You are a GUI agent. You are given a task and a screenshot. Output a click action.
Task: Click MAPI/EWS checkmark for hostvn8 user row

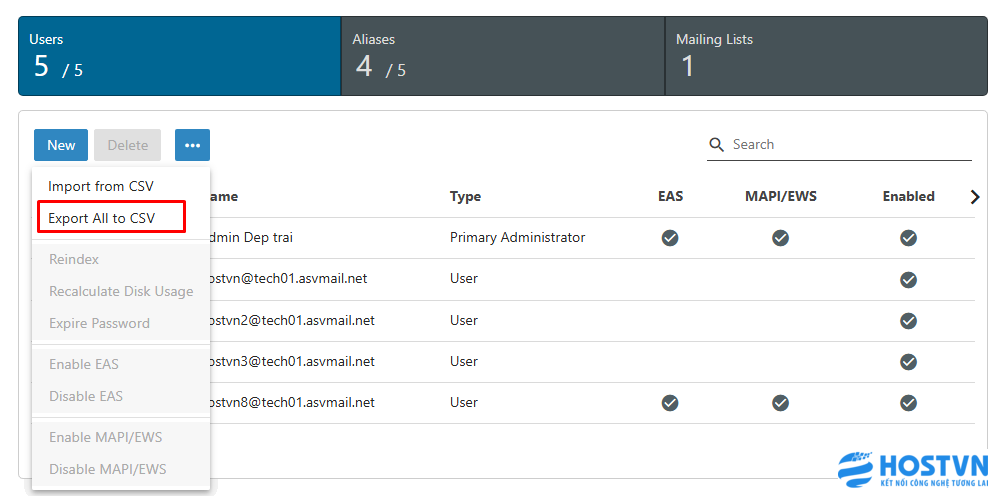780,403
